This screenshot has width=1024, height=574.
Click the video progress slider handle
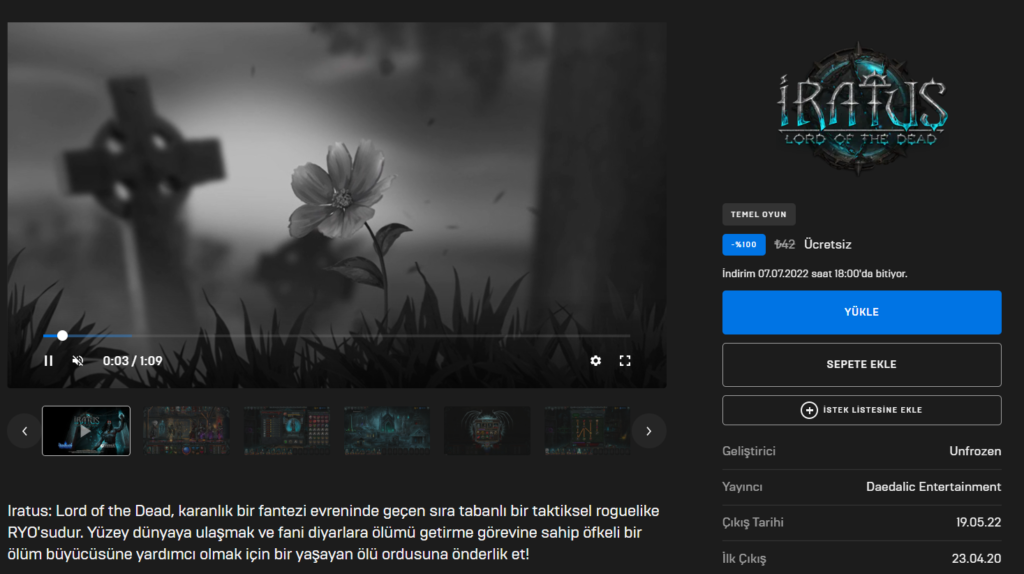pyautogui.click(x=62, y=336)
